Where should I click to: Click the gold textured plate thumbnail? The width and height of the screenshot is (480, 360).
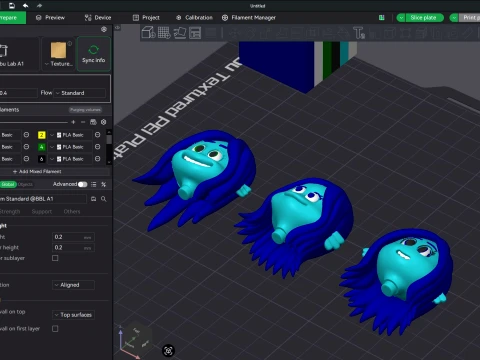pos(58,50)
